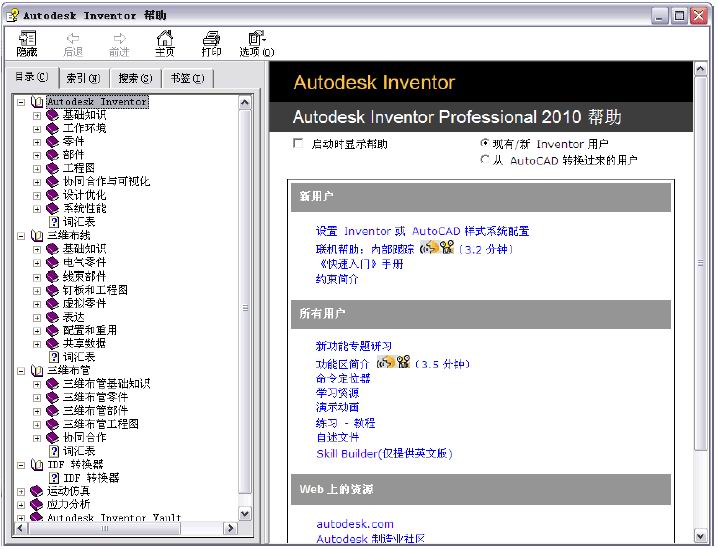Click the tree pane scroll-down arrow
Image resolution: width=718 pixels, height=549 pixels.
pos(245,514)
